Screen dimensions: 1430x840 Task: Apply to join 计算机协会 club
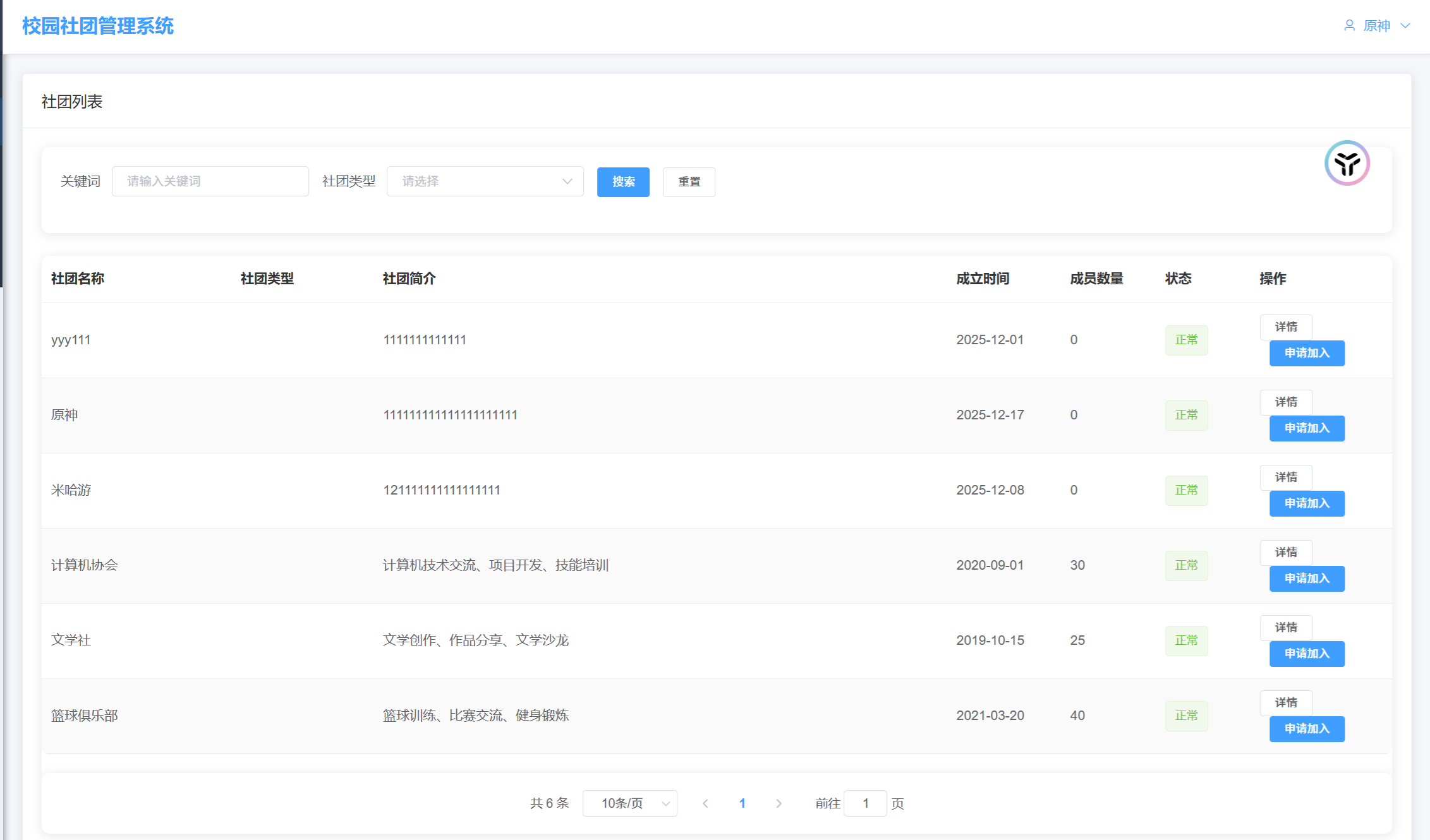tap(1307, 579)
